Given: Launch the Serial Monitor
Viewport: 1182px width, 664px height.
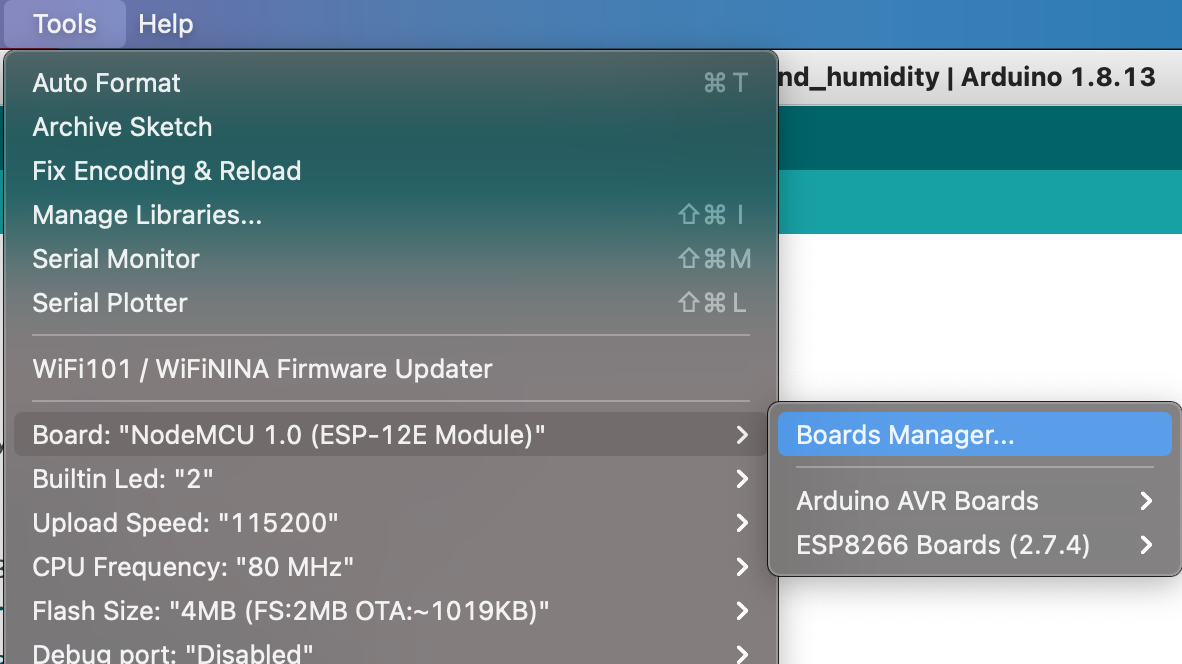Looking at the screenshot, I should (x=116, y=259).
